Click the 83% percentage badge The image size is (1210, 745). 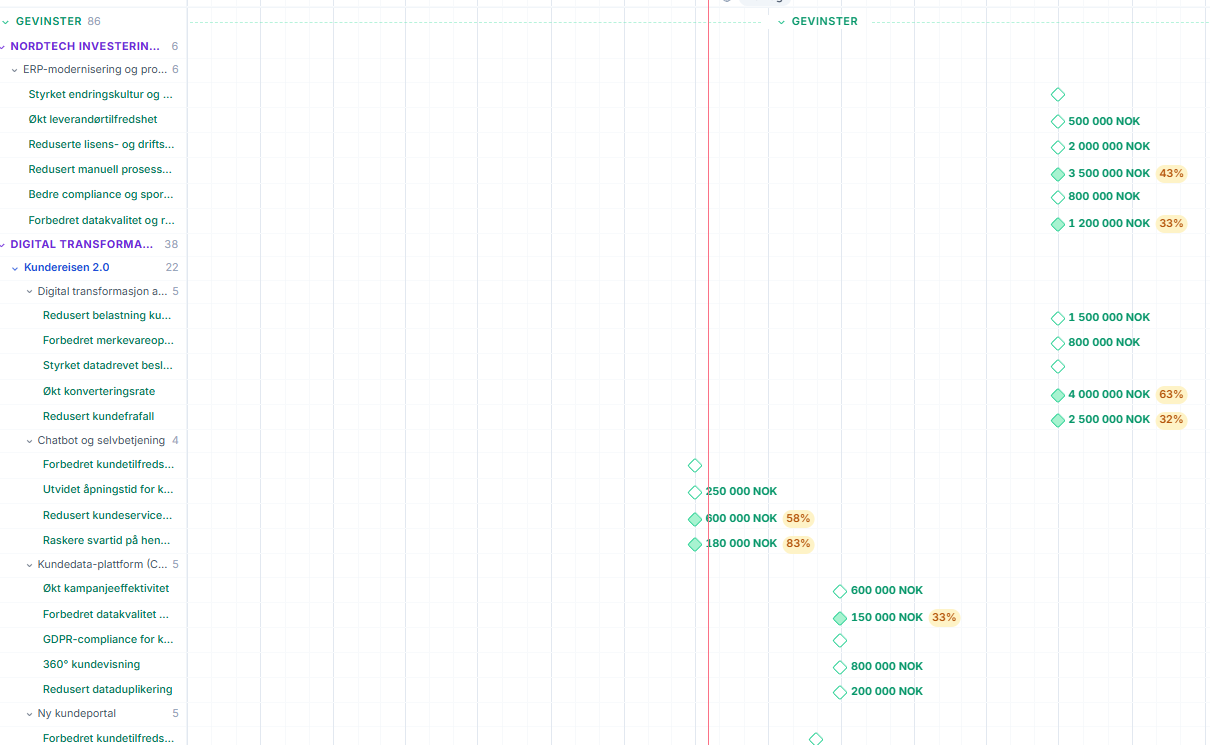[798, 544]
